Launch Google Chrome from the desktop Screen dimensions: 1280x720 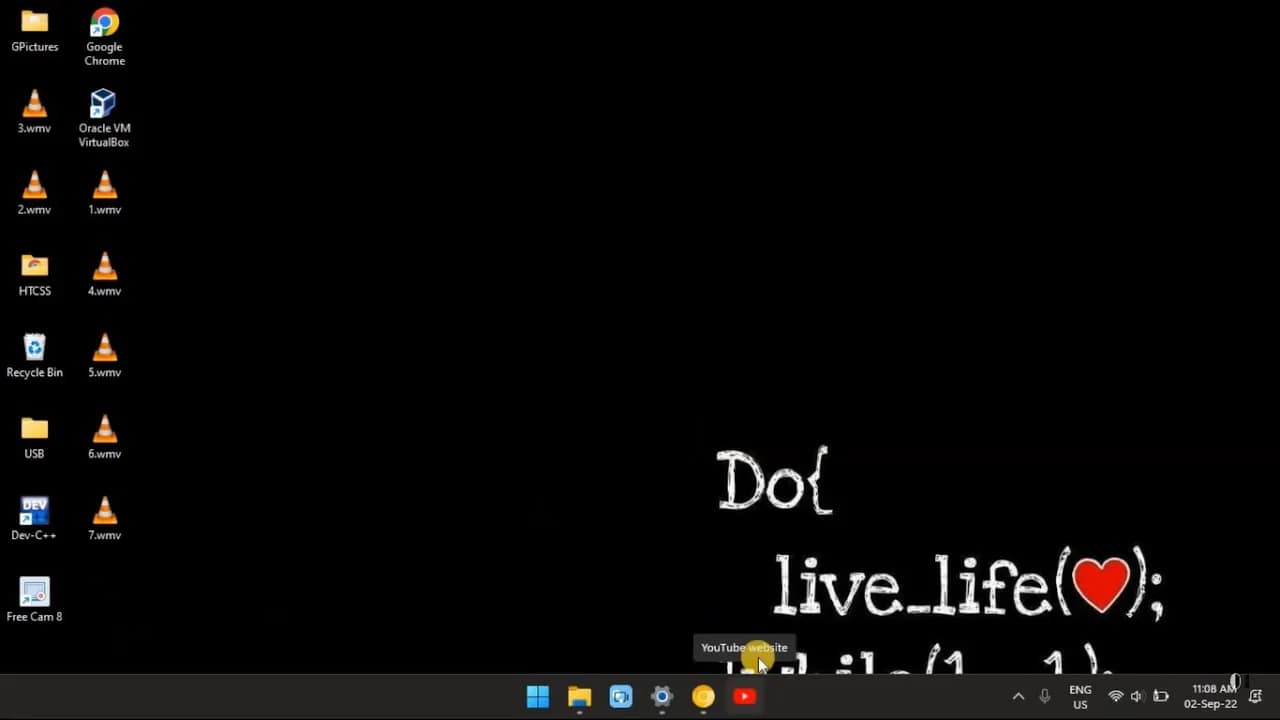[x=104, y=22]
